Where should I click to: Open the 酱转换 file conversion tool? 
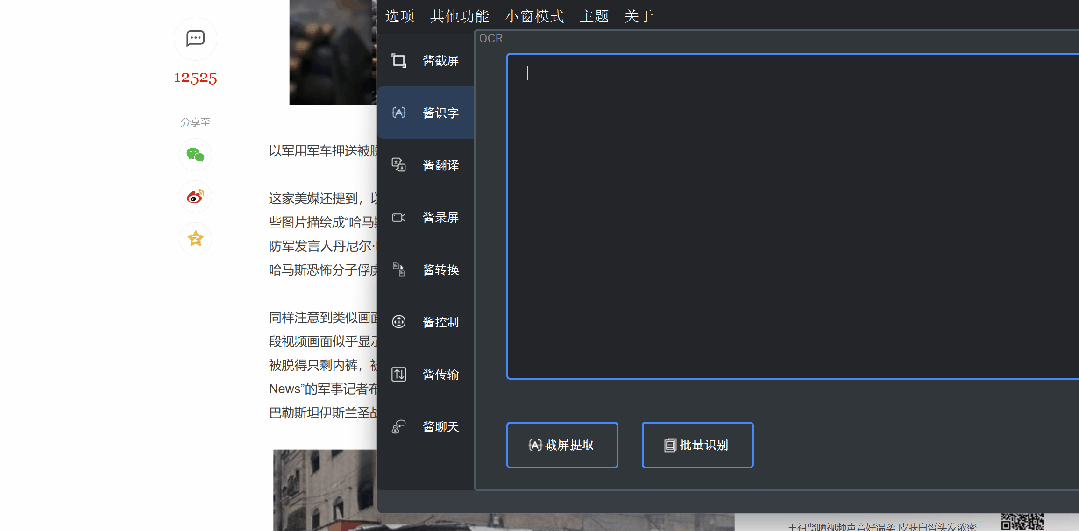[425, 270]
